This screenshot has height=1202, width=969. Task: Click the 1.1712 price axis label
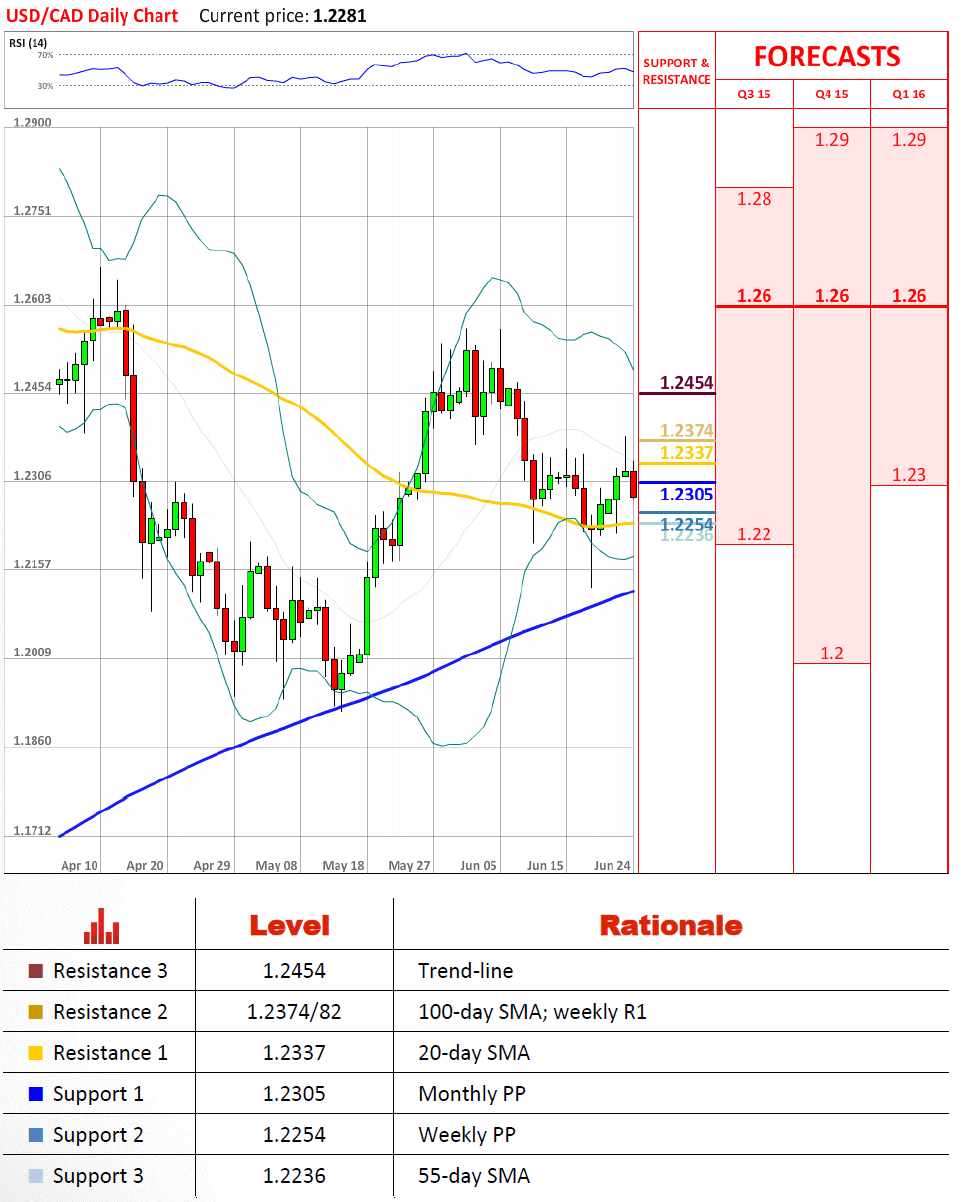(33, 830)
